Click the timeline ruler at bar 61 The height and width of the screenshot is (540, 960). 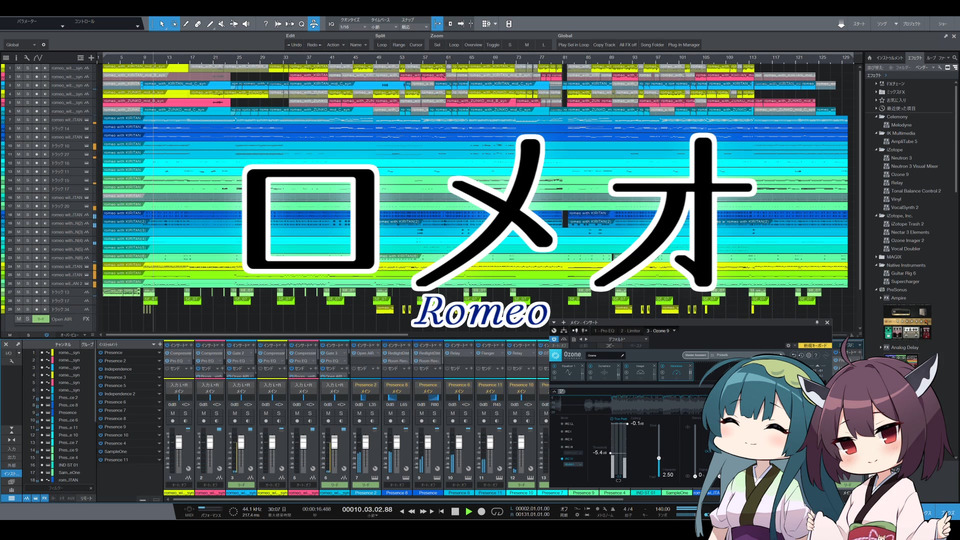tap(448, 58)
